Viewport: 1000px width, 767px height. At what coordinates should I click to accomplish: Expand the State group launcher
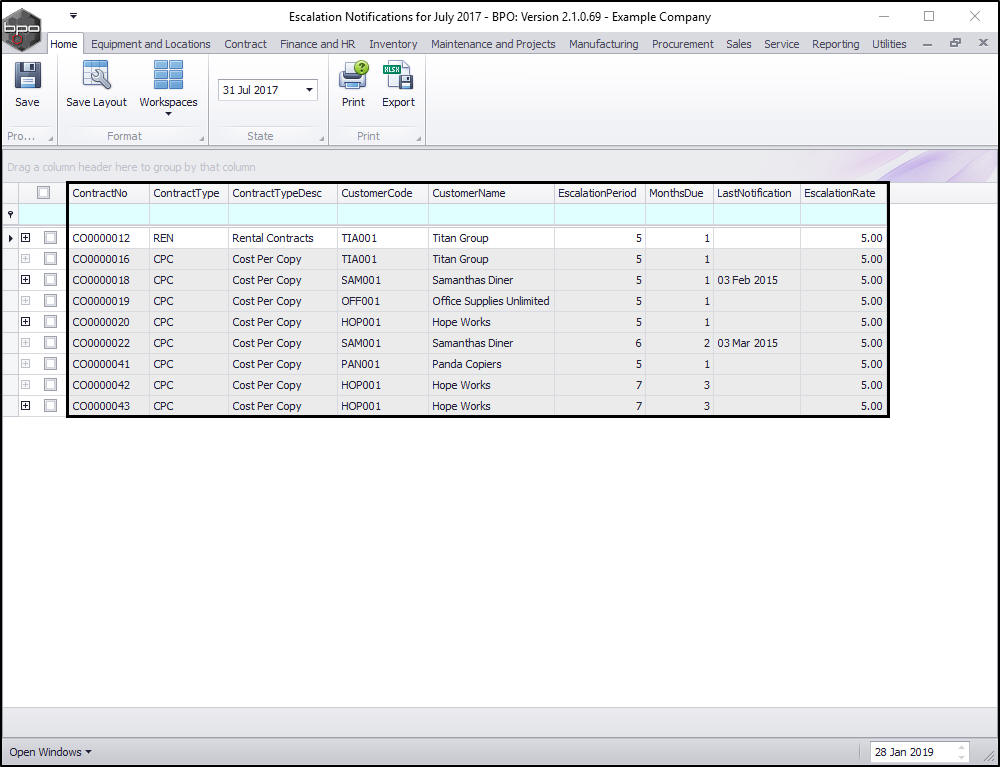point(321,138)
